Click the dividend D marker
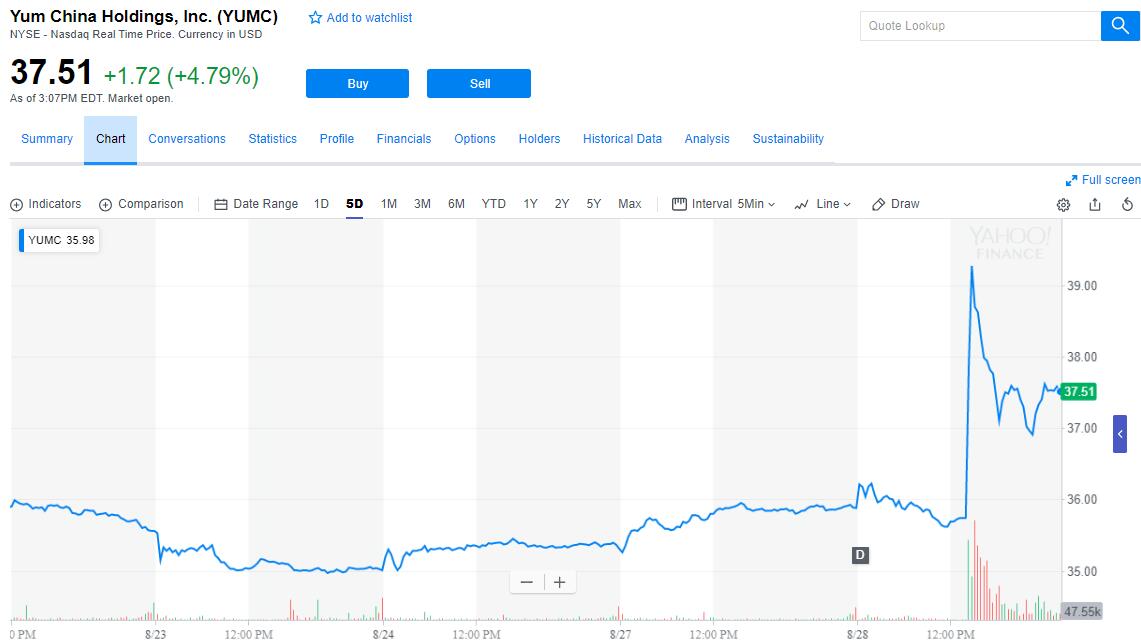The image size is (1141, 642). [x=859, y=555]
